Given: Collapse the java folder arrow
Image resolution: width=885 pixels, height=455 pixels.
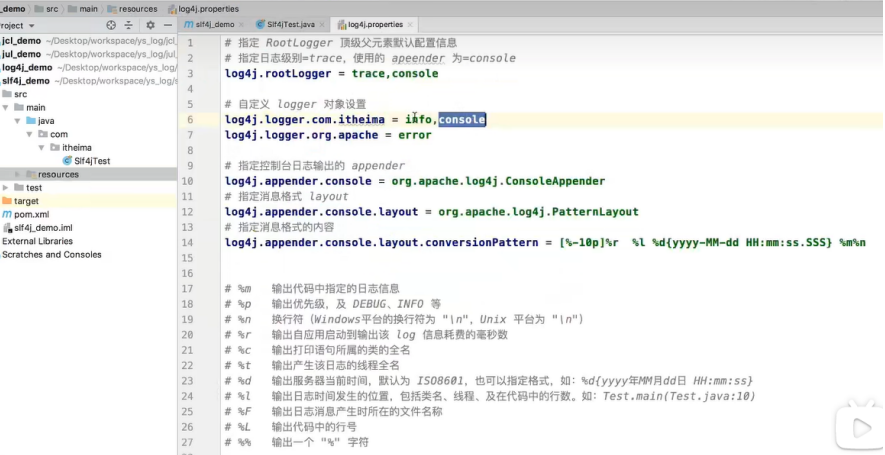Looking at the screenshot, I should point(17,121).
